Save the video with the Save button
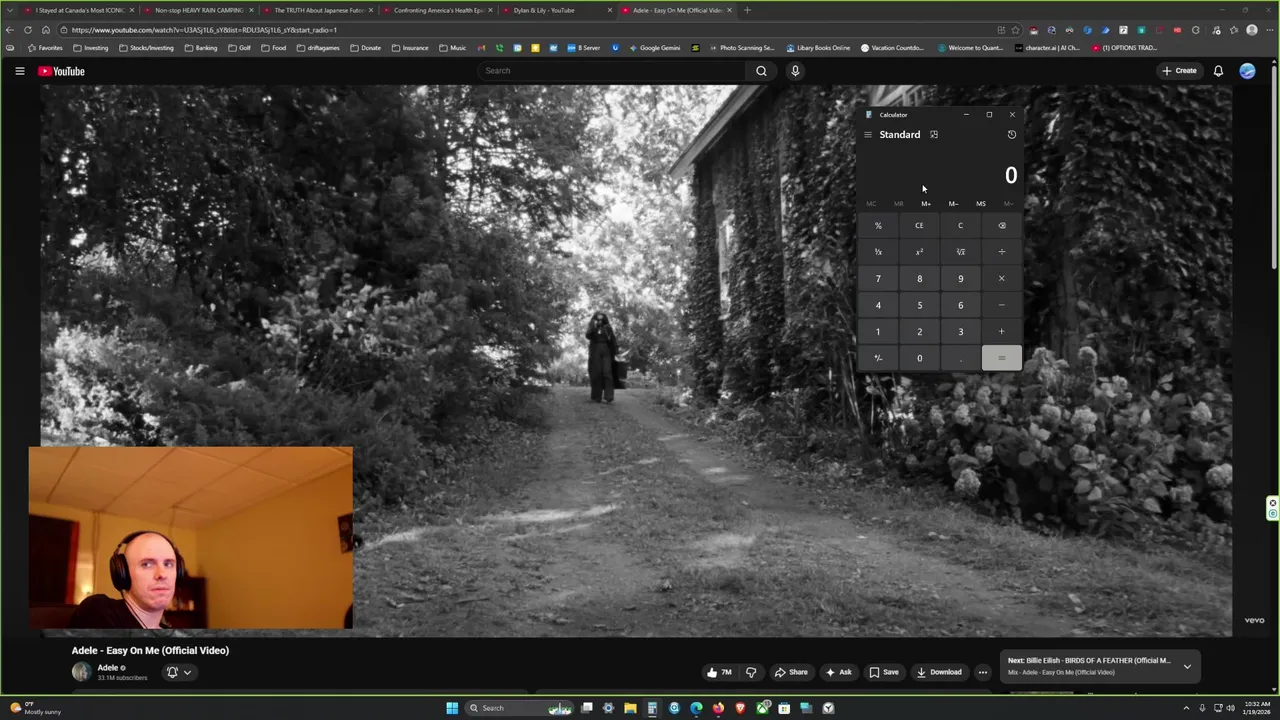 [x=883, y=672]
